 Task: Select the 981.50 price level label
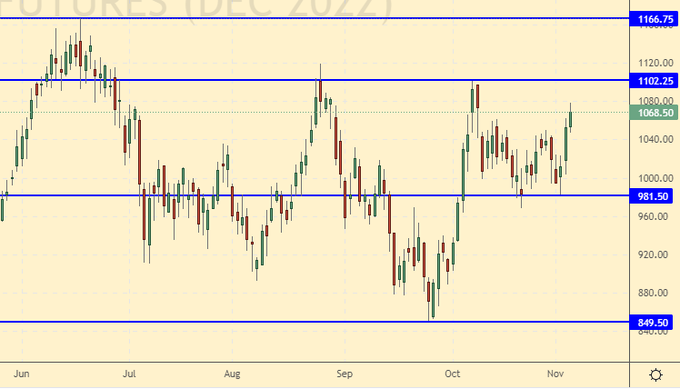click(652, 196)
